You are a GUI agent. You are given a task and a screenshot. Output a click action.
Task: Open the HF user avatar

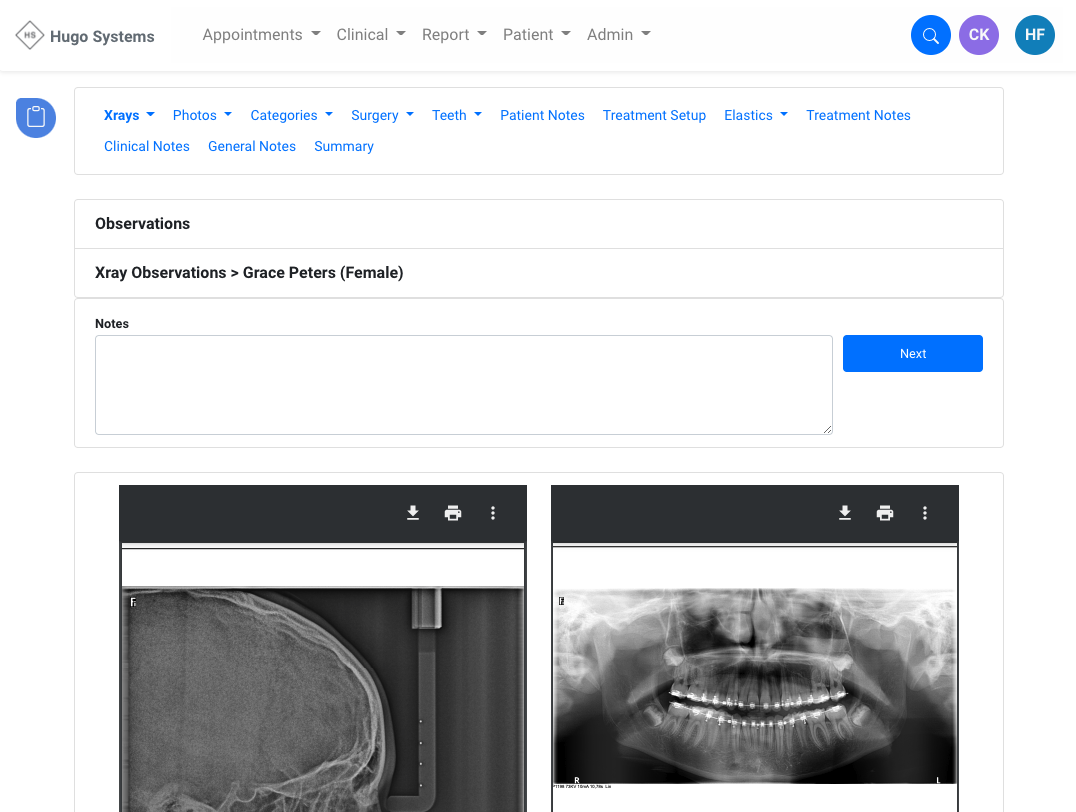pyautogui.click(x=1034, y=35)
